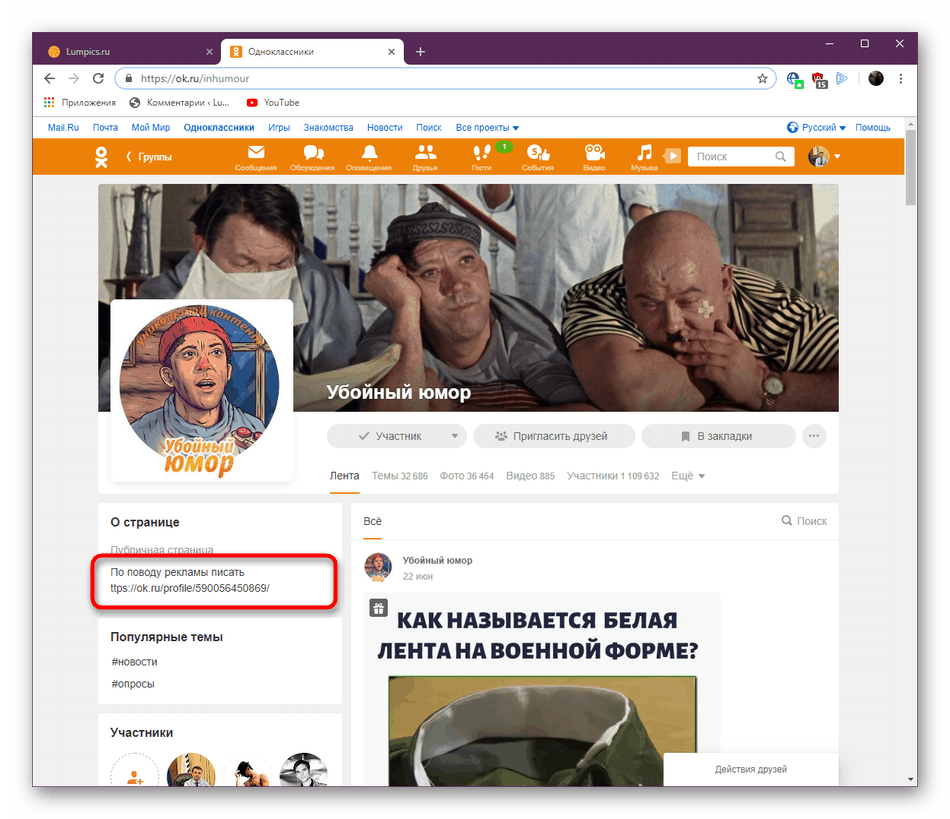Click Убойный юмор post author name

coord(437,560)
